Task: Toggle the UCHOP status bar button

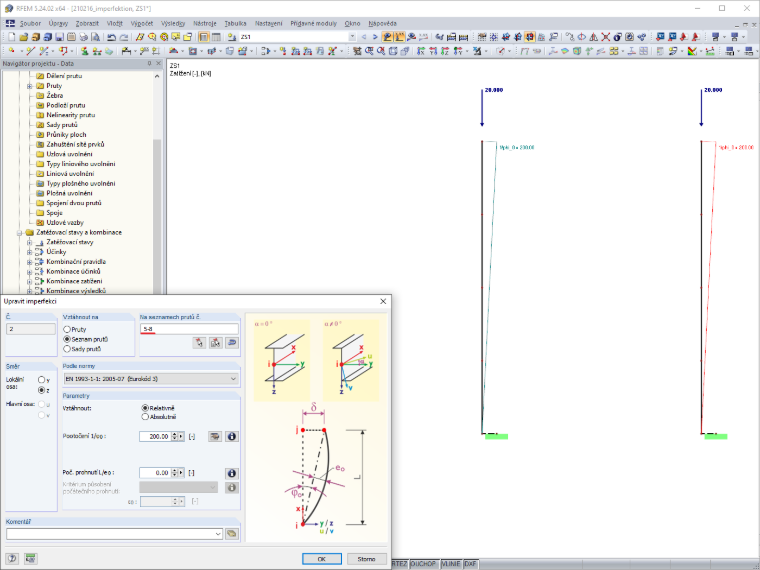Action: tap(423, 564)
